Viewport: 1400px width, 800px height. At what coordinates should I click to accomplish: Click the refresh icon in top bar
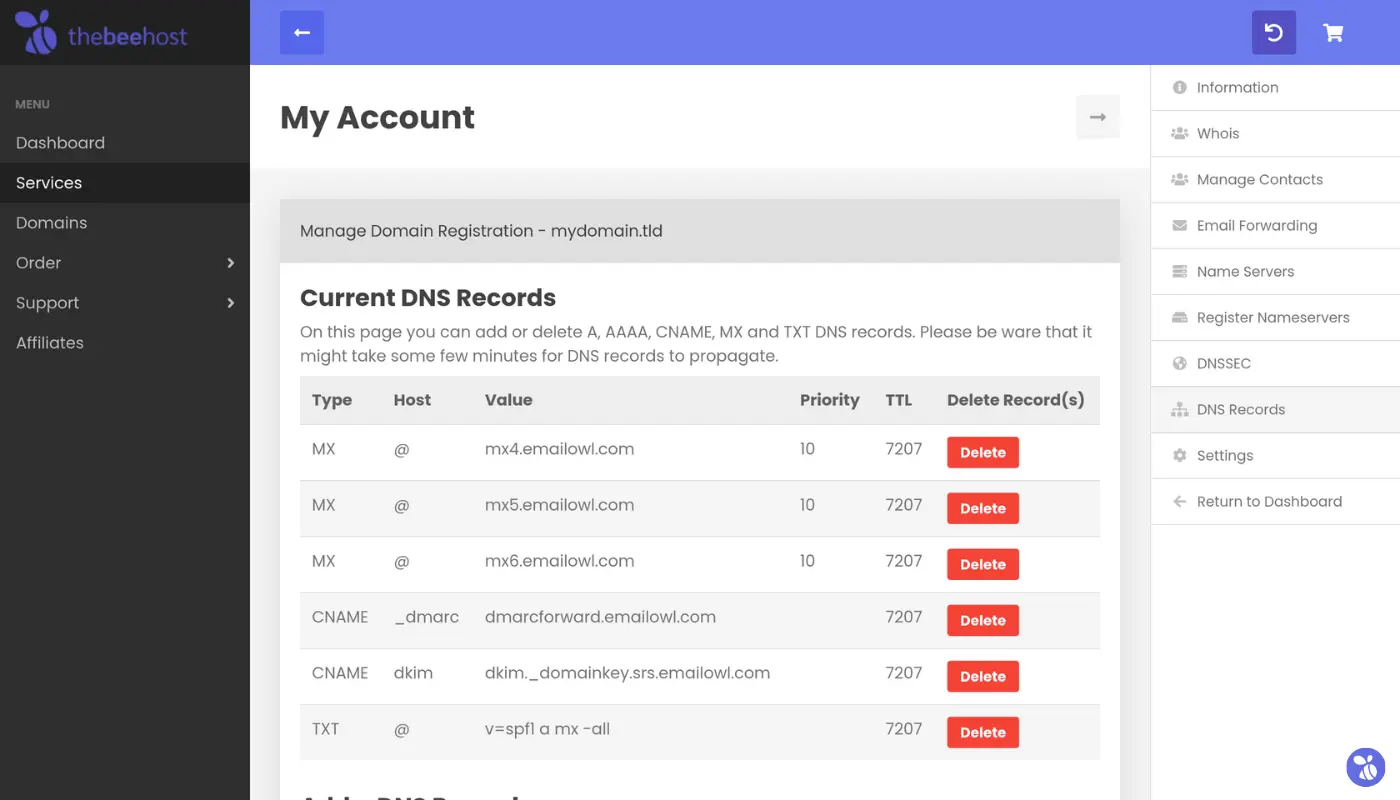(1273, 33)
